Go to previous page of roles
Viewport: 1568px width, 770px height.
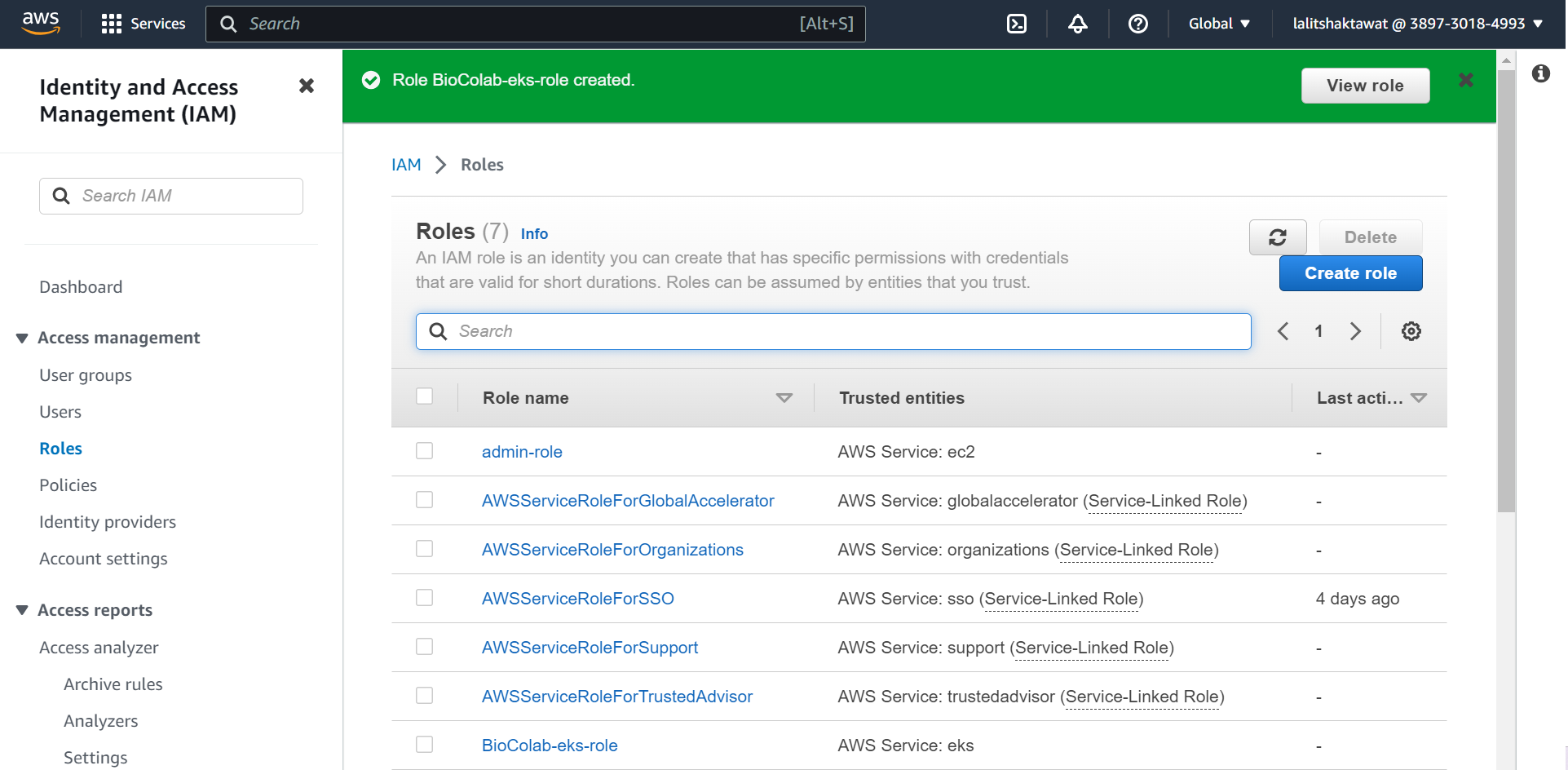(1283, 331)
